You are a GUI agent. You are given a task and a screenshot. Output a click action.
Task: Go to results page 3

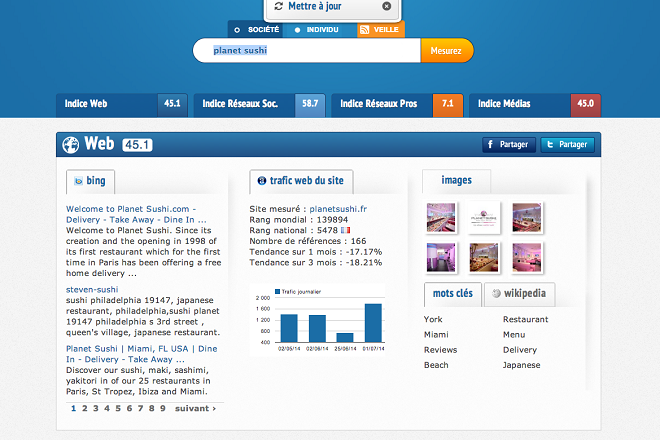pos(96,408)
